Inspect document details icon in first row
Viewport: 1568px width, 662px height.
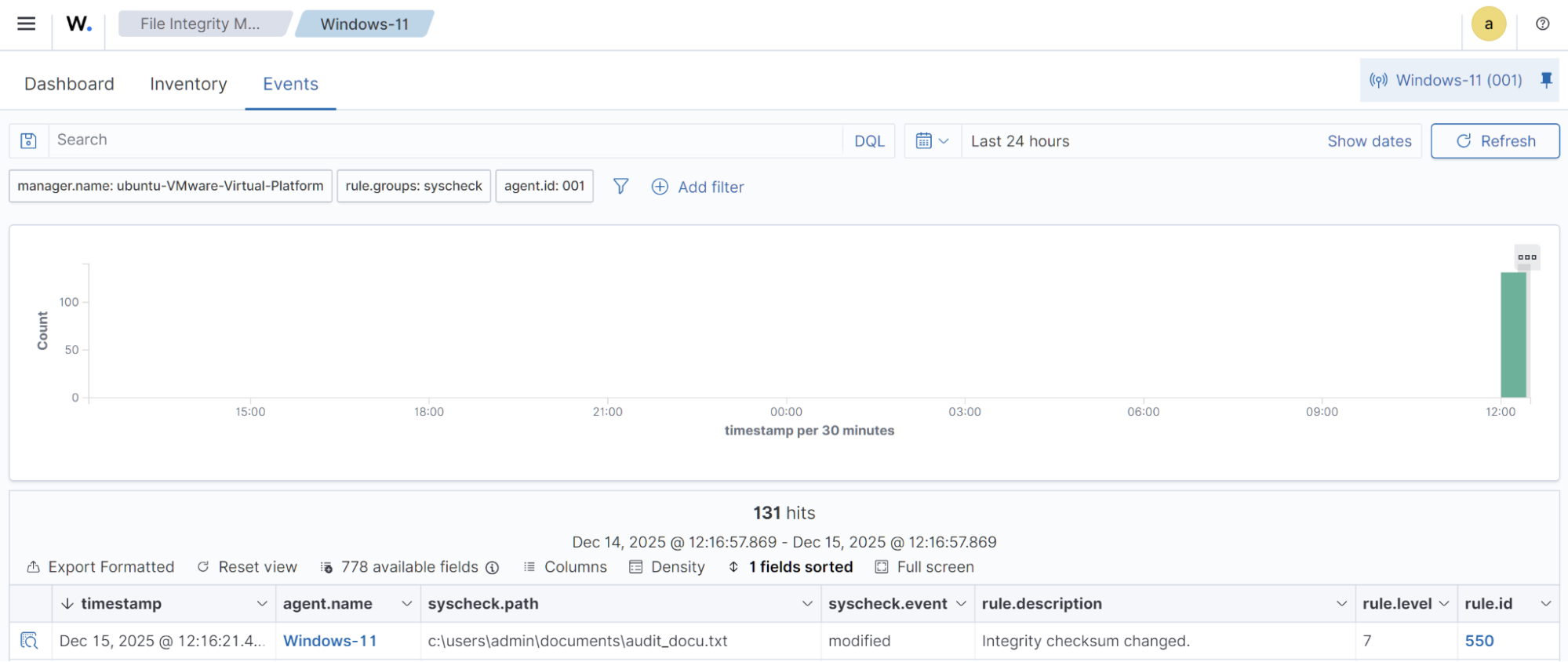point(30,641)
